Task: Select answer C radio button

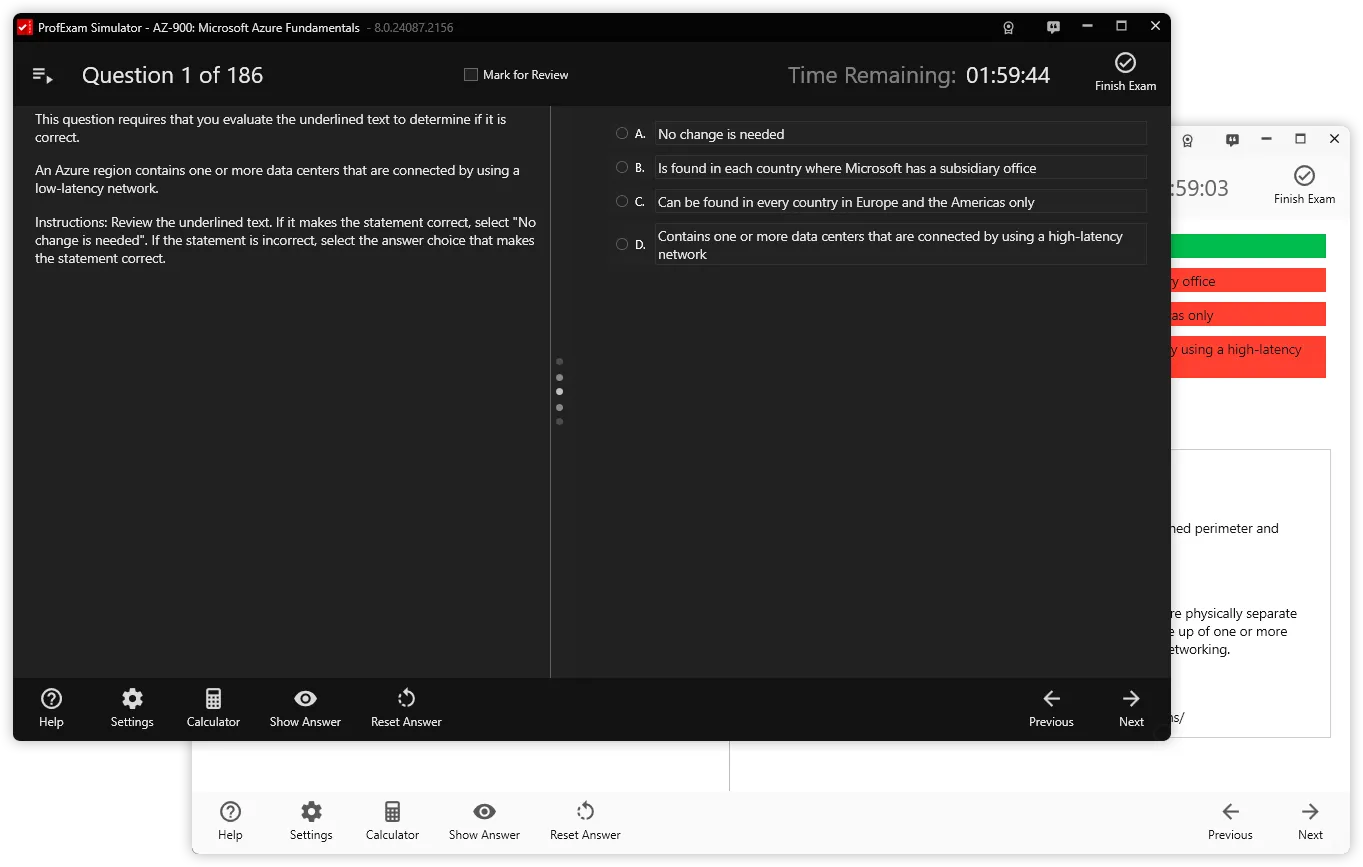Action: coord(622,201)
